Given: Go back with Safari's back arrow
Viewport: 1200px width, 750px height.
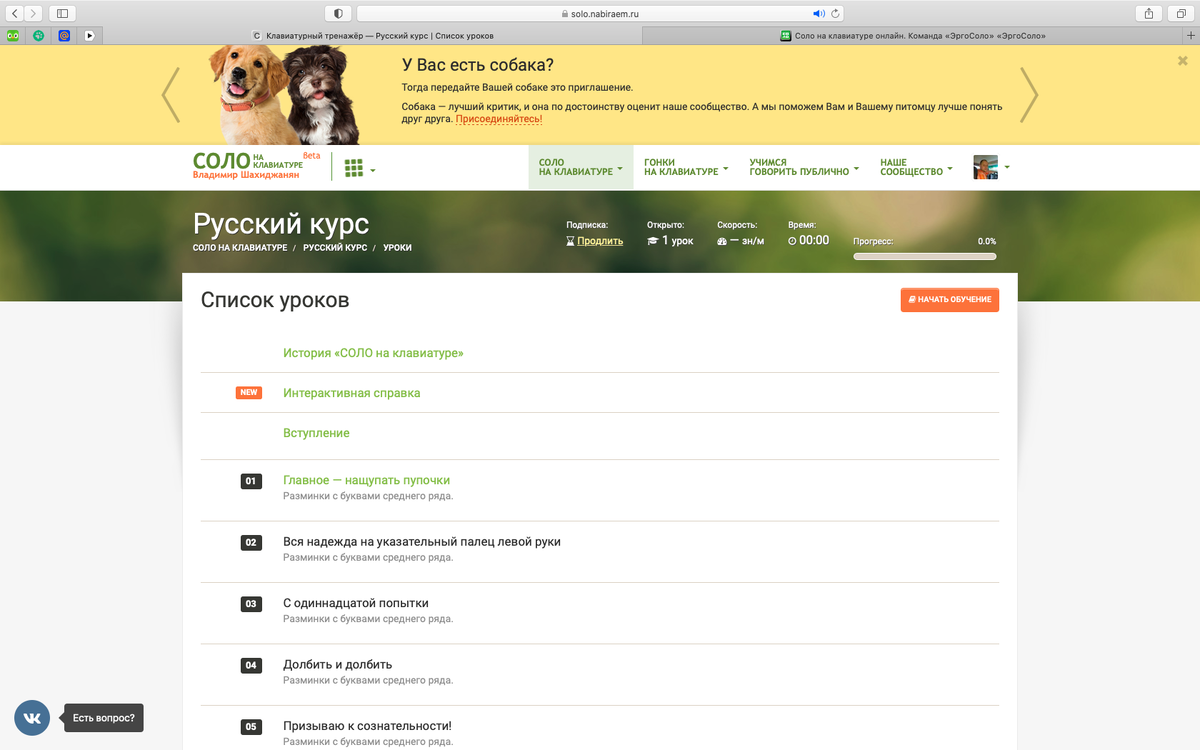Looking at the screenshot, I should [x=15, y=13].
